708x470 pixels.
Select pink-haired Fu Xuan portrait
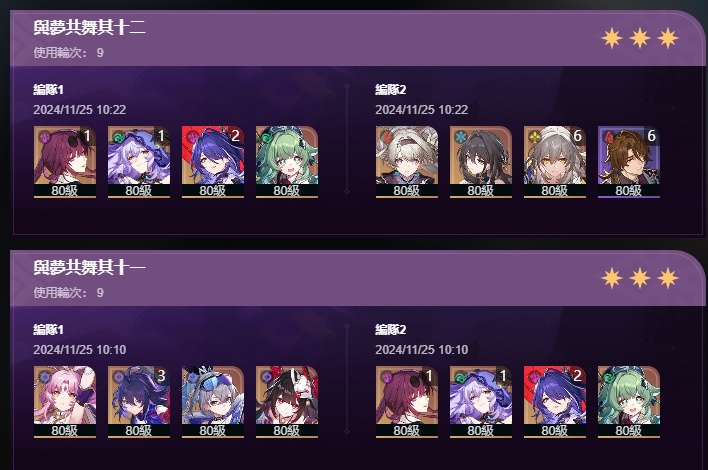[x=65, y=402]
